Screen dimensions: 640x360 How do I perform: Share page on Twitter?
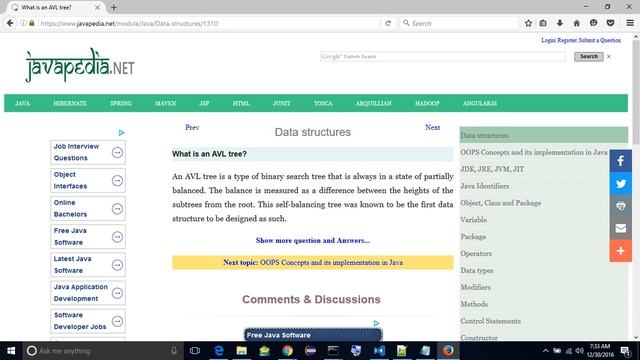click(x=620, y=183)
